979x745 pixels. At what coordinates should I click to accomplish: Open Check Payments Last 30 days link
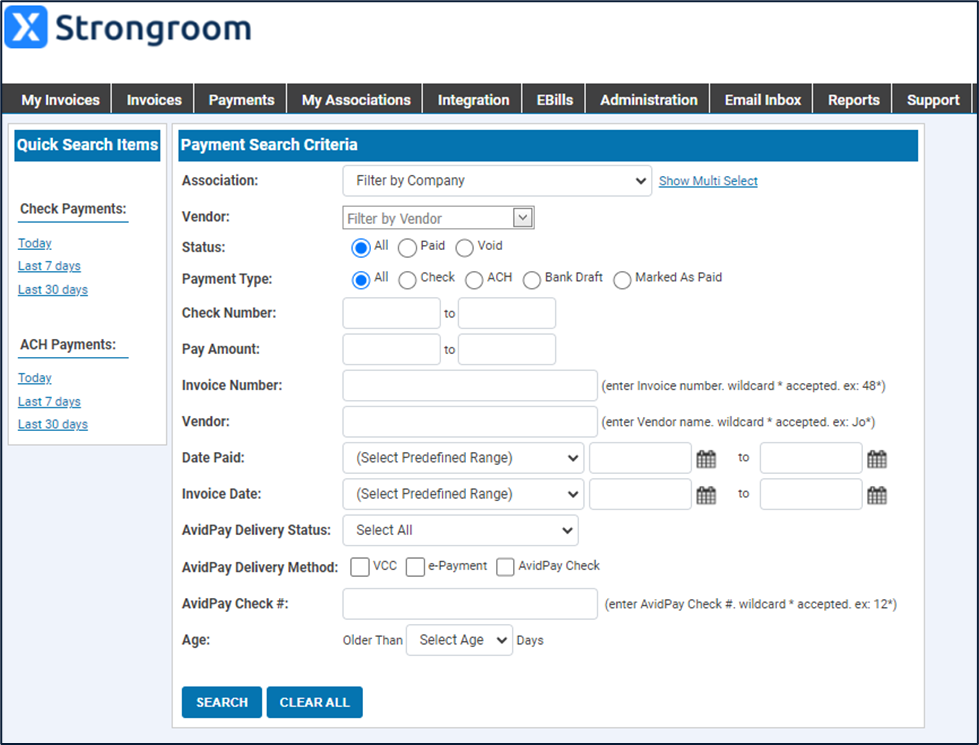52,290
